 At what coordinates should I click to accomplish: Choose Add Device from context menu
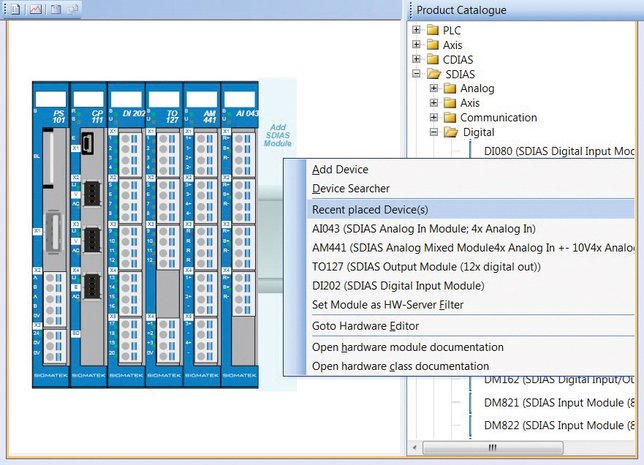tap(470, 169)
